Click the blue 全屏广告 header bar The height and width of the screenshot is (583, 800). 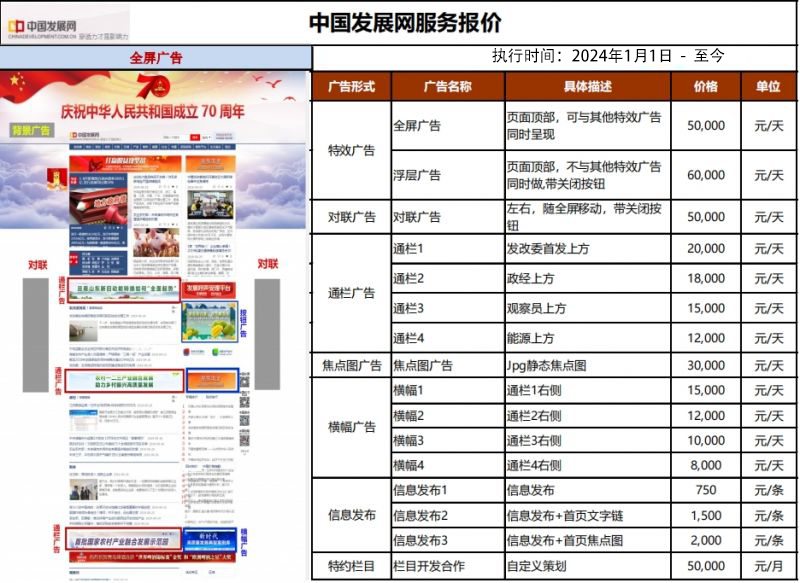click(156, 58)
